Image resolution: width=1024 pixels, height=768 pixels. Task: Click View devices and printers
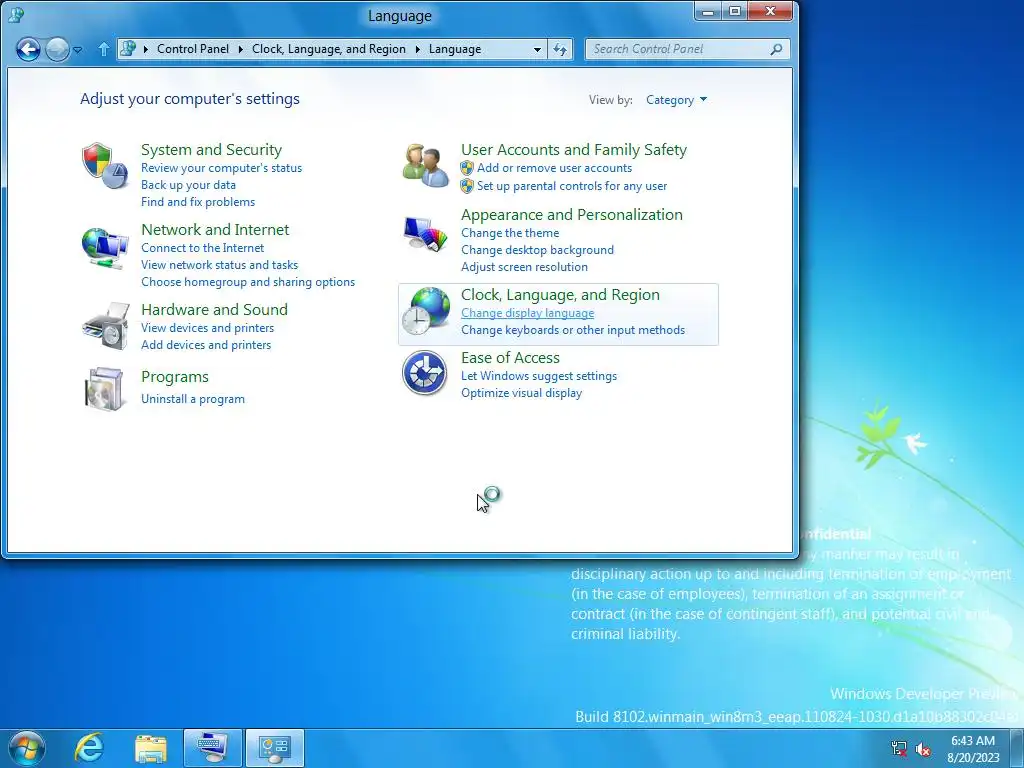(x=208, y=328)
